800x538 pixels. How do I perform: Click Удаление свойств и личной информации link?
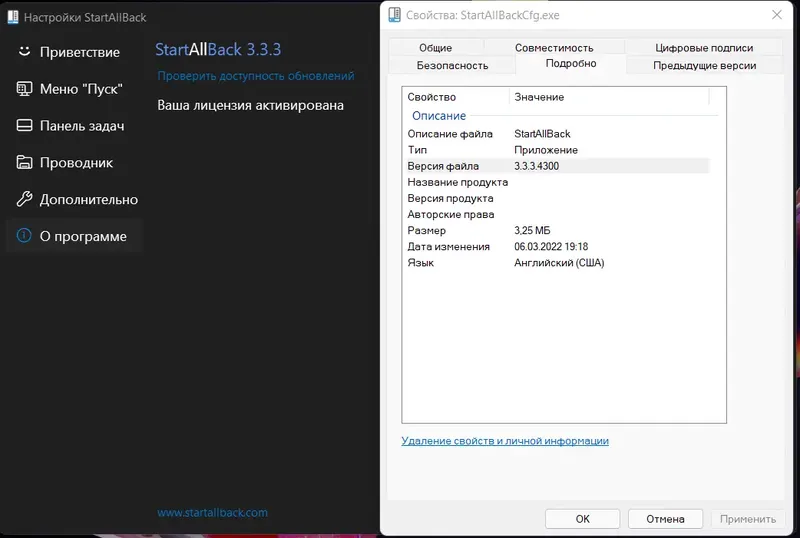[x=505, y=441]
